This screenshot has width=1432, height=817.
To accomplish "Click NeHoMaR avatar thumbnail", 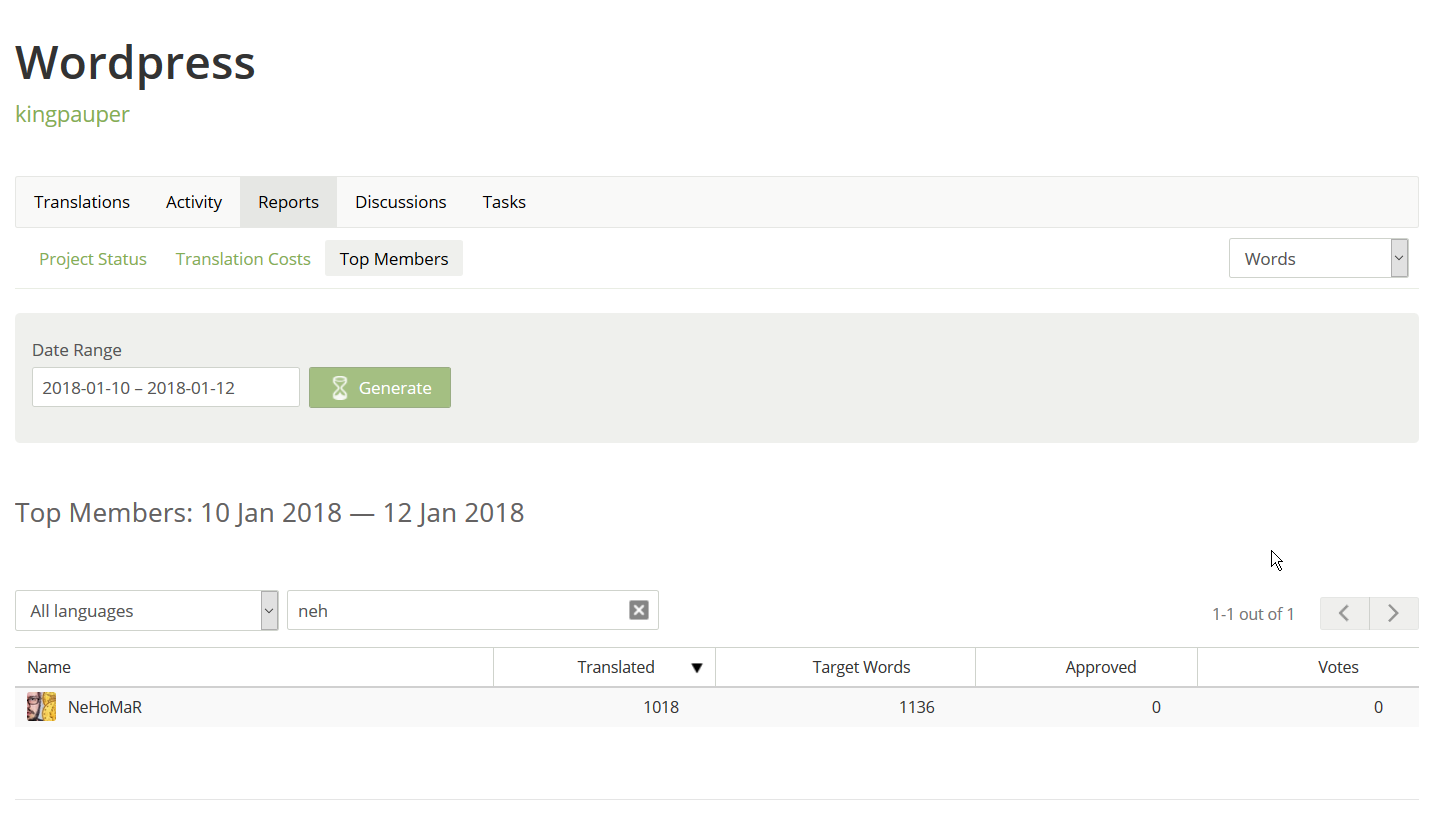I will click(x=41, y=707).
